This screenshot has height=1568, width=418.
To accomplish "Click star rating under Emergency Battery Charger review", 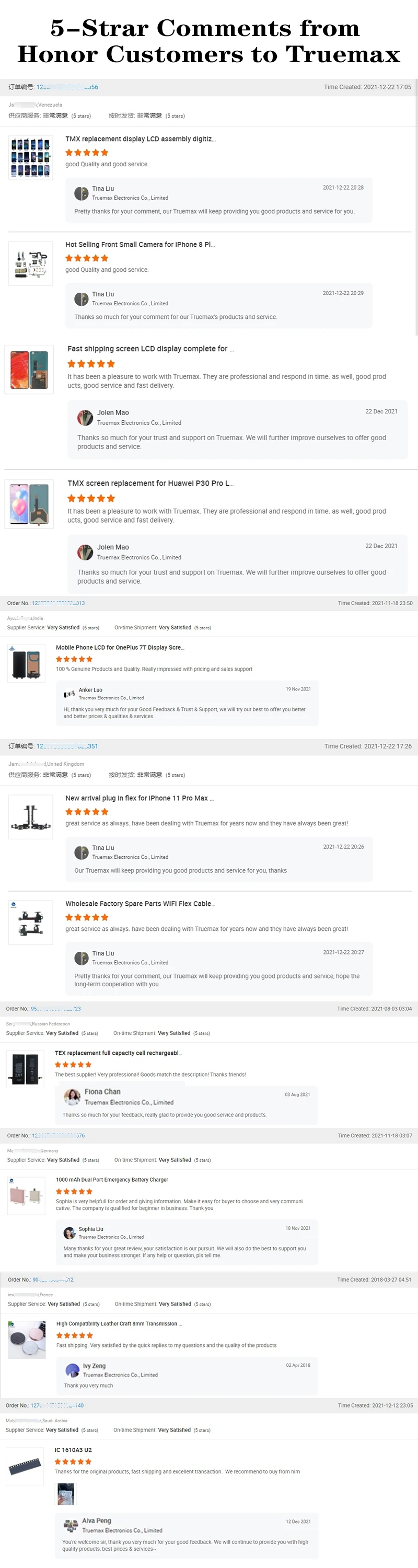I will (x=74, y=1191).
